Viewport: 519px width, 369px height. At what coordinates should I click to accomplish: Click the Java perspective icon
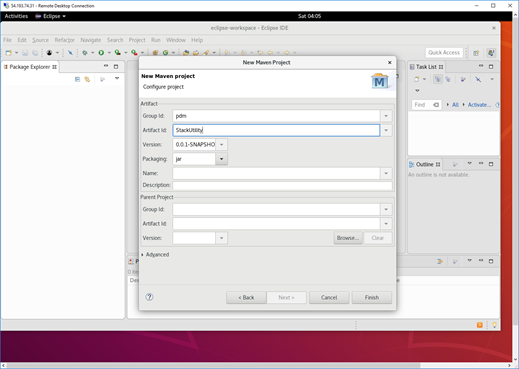click(x=491, y=53)
